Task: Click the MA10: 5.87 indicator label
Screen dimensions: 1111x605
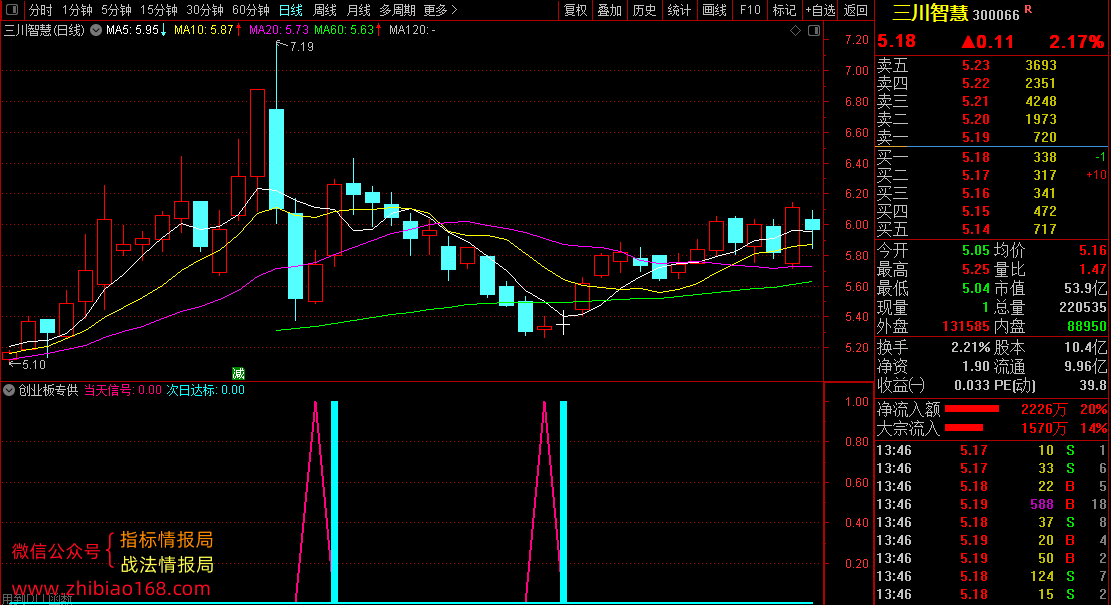Action: tap(203, 30)
